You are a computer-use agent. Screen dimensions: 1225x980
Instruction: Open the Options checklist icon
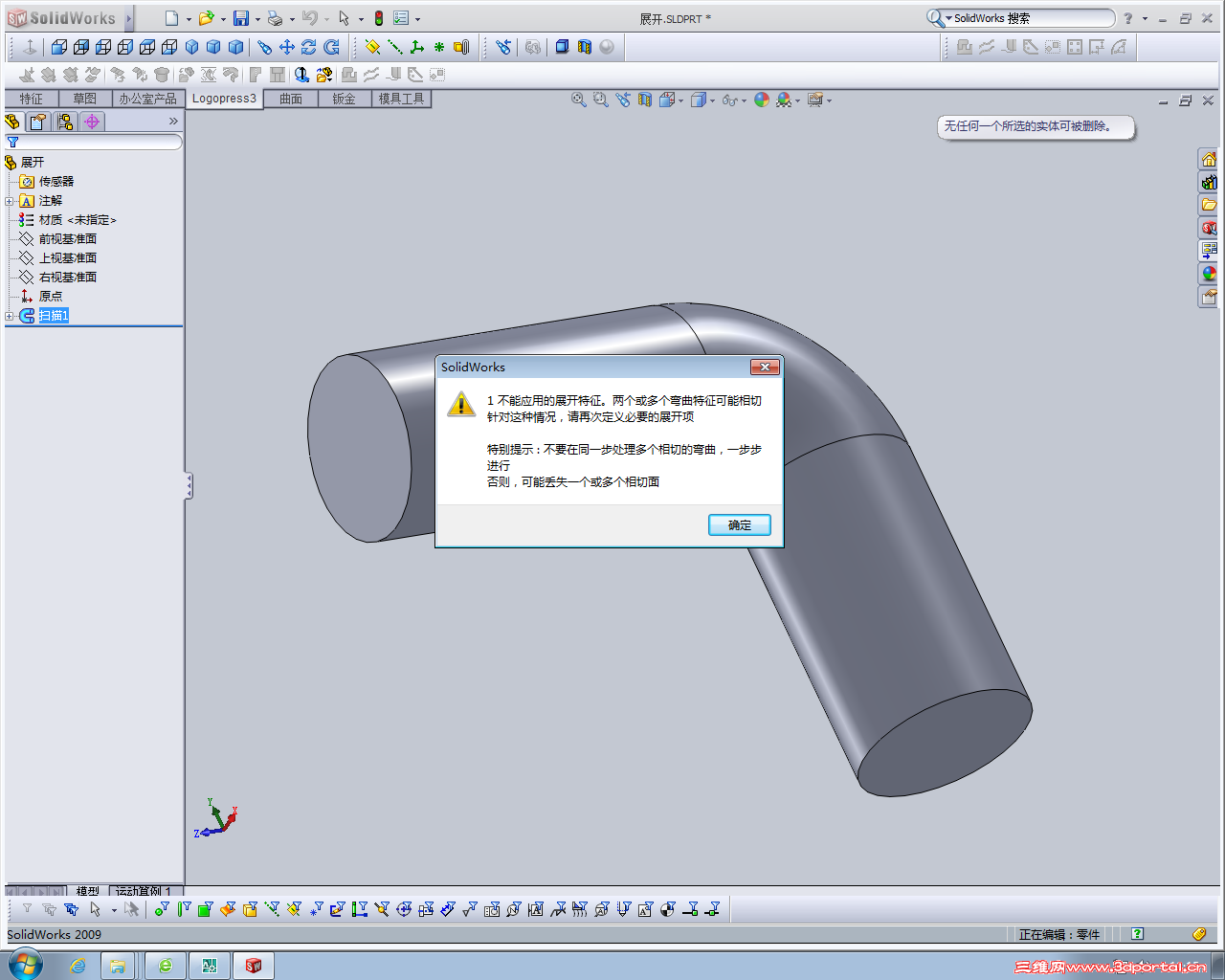[402, 18]
